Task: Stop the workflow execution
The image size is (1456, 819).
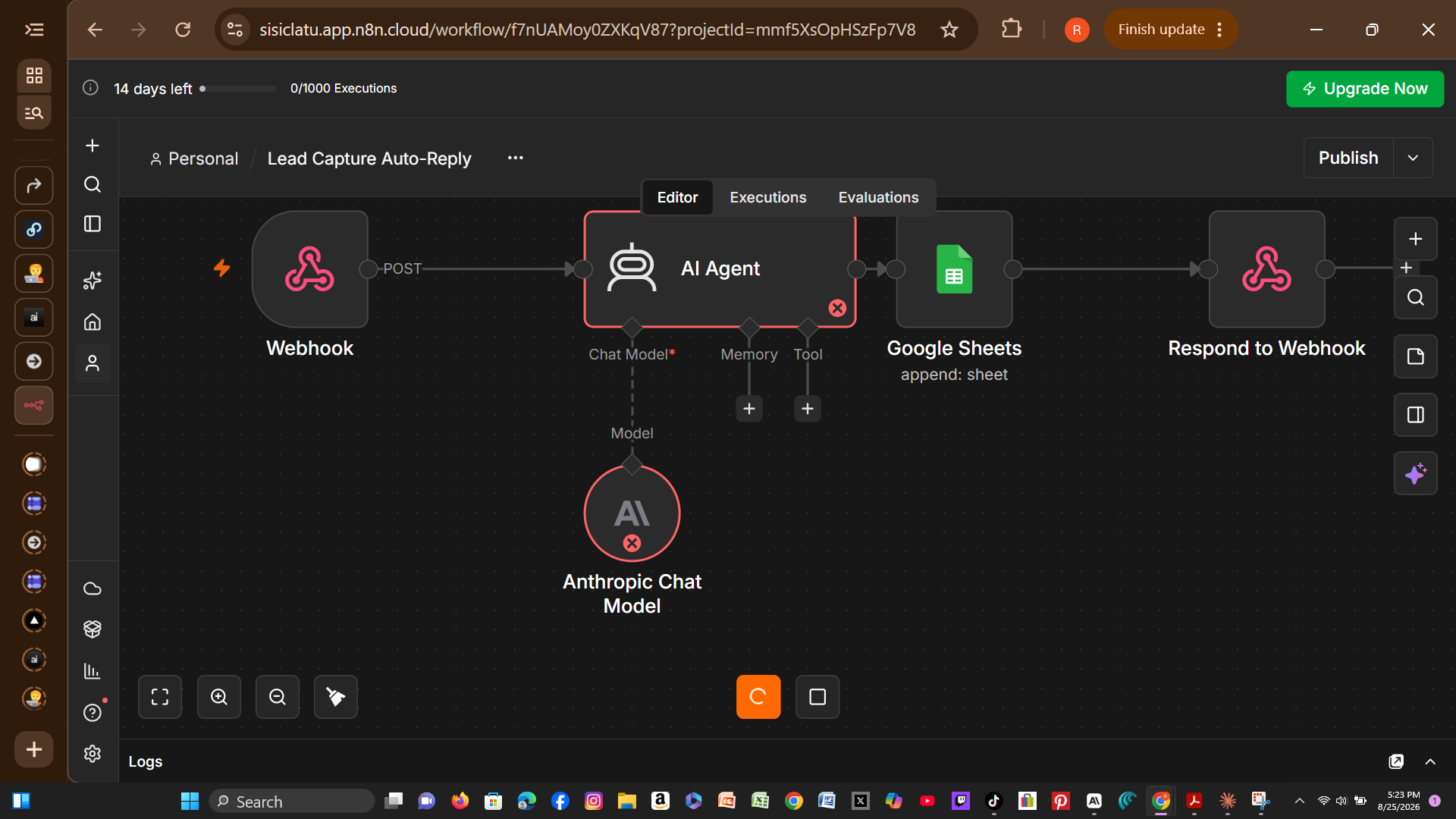Action: (817, 697)
